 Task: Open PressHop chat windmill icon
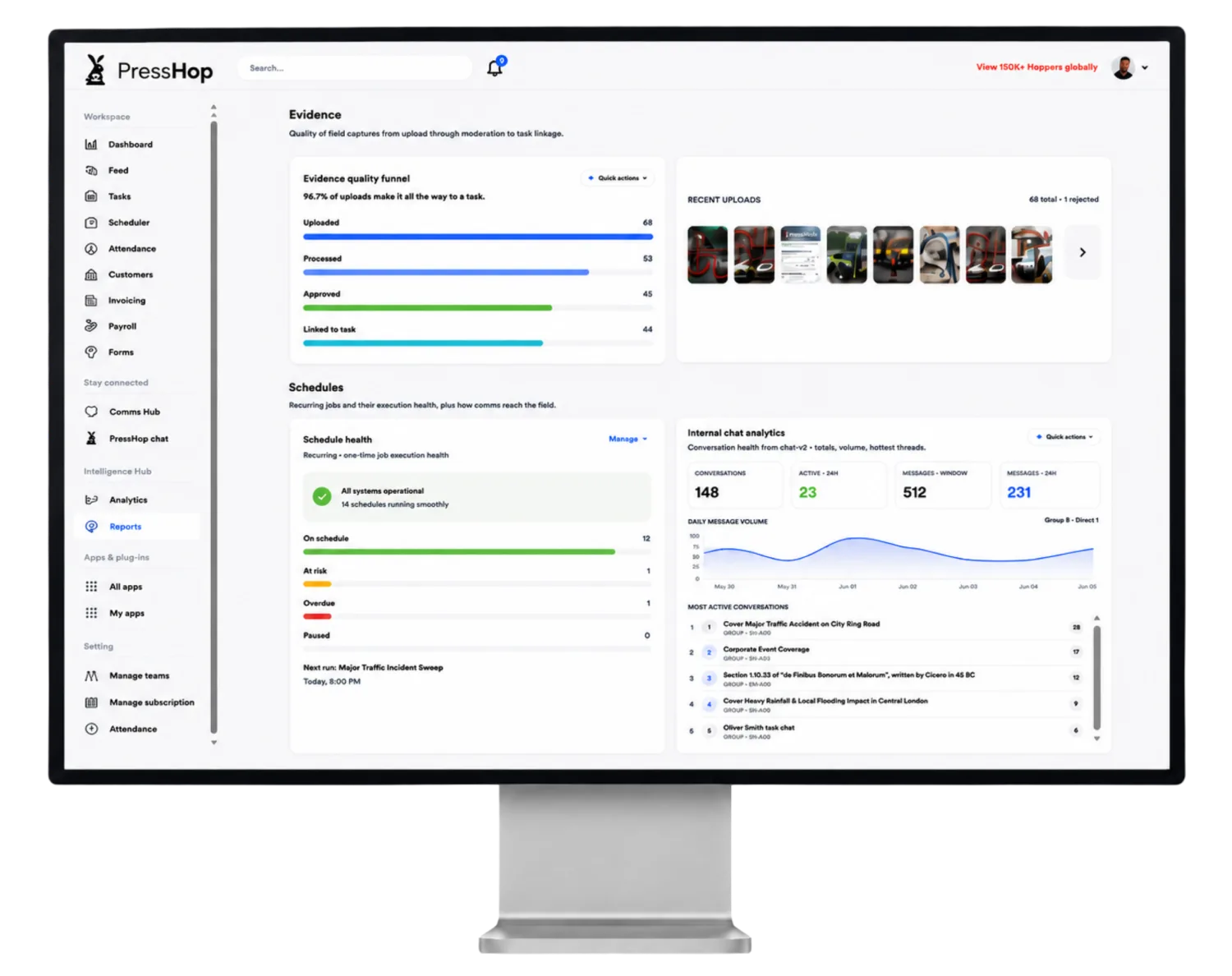click(91, 439)
